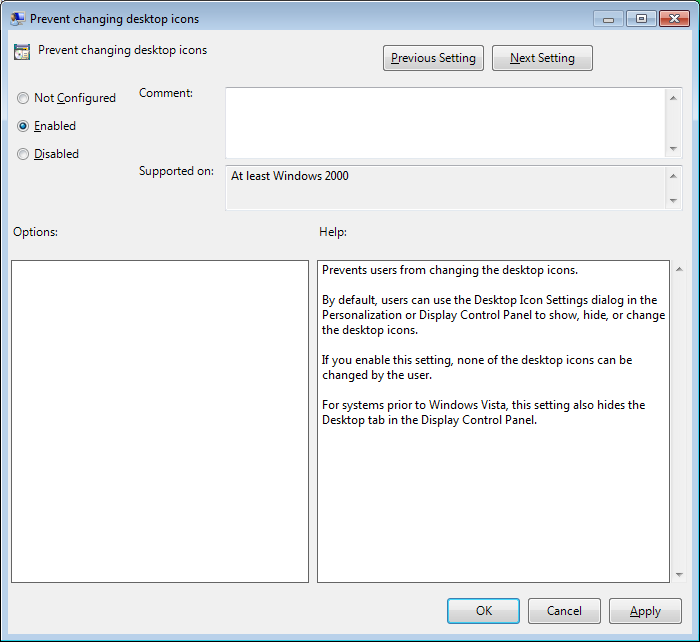This screenshot has width=700, height=642.
Task: Click the 'Prevent changing desktop icons' heading text
Action: point(122,50)
